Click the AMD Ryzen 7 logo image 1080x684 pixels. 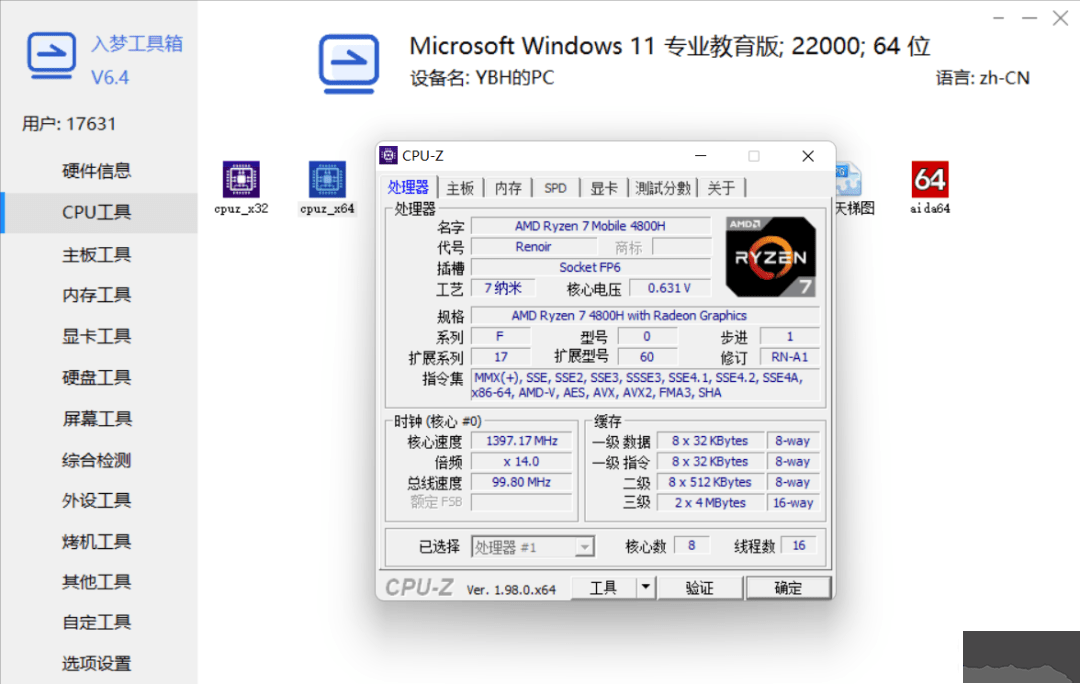tap(770, 257)
